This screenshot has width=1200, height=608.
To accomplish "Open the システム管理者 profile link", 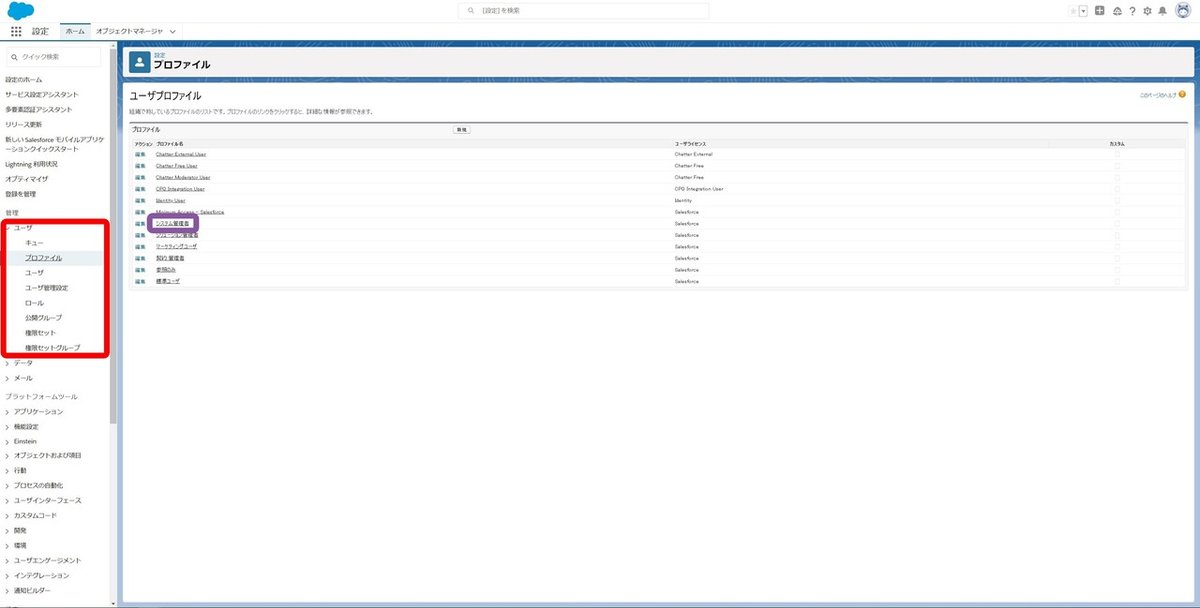I will pos(172,223).
